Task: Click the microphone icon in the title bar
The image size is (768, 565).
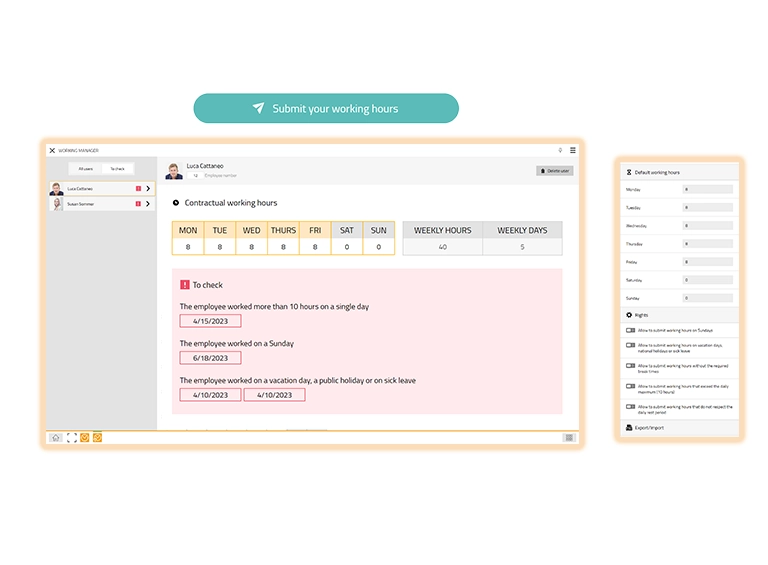Action: tap(560, 150)
